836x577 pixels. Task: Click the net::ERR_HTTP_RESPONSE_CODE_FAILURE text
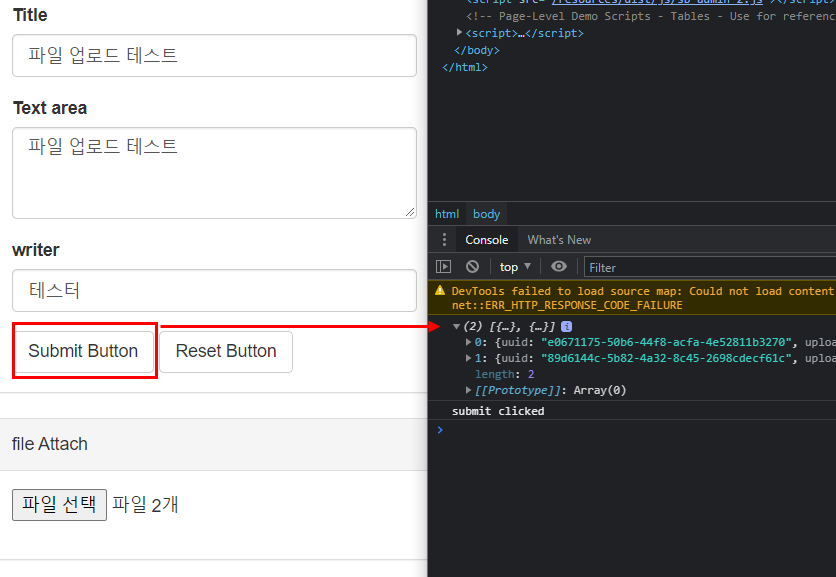pos(567,305)
